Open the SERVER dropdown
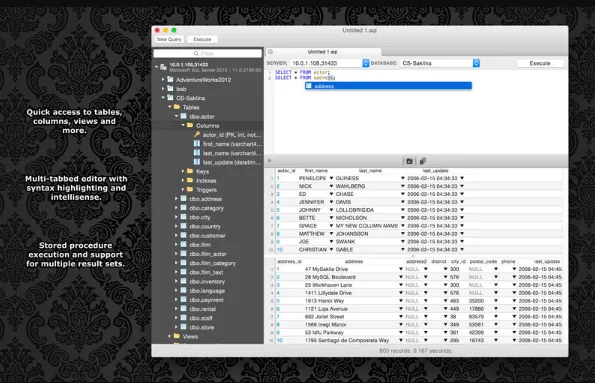Viewport: 595px width, 383px height. pyautogui.click(x=365, y=63)
